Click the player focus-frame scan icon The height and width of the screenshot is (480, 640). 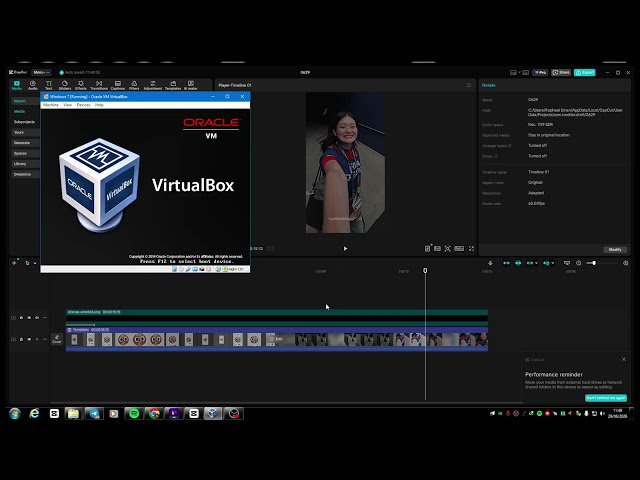pyautogui.click(x=448, y=248)
